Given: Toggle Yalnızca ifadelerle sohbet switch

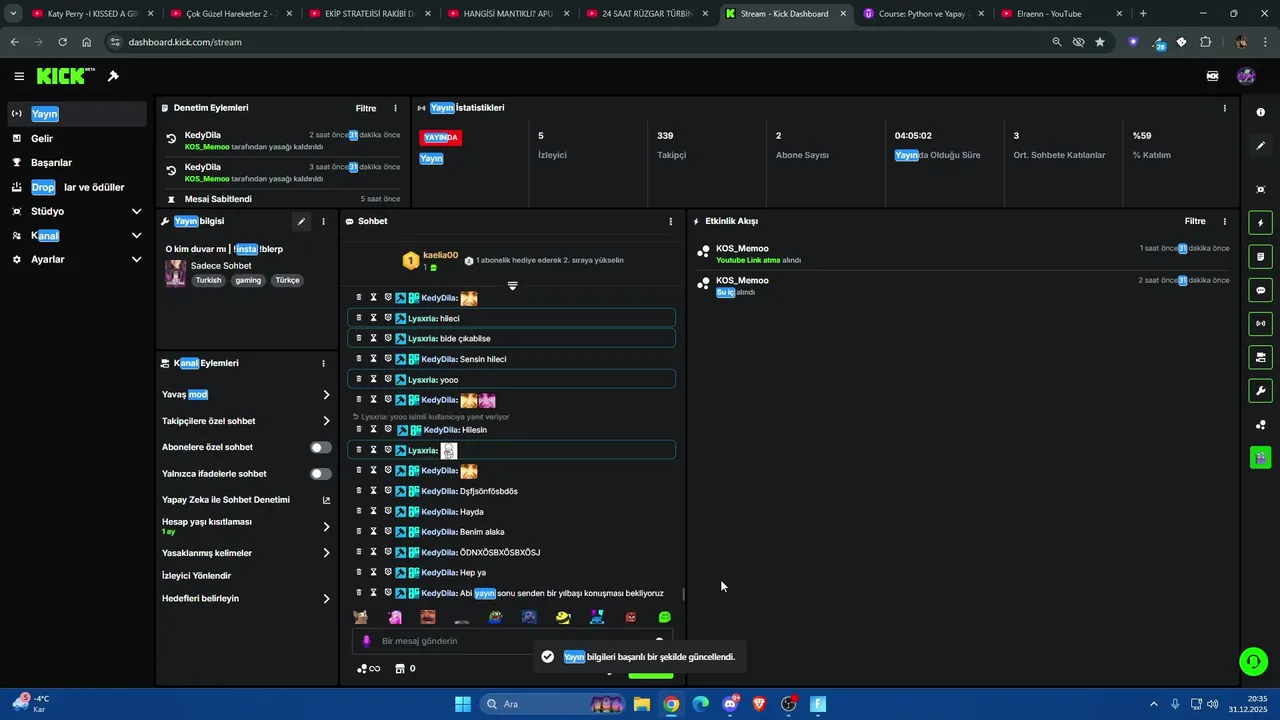Looking at the screenshot, I should (x=320, y=474).
